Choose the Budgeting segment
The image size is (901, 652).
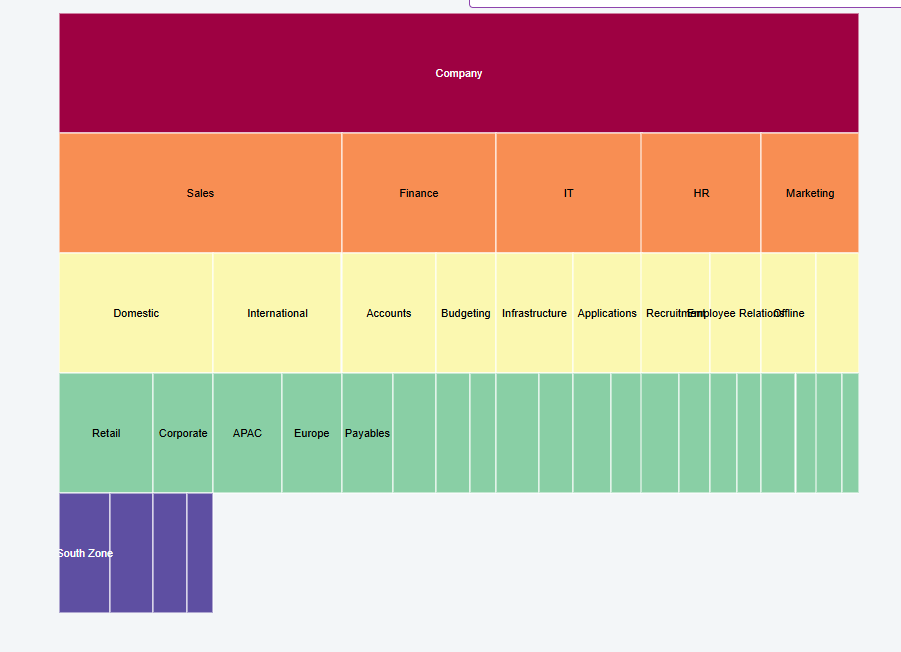[x=466, y=313]
